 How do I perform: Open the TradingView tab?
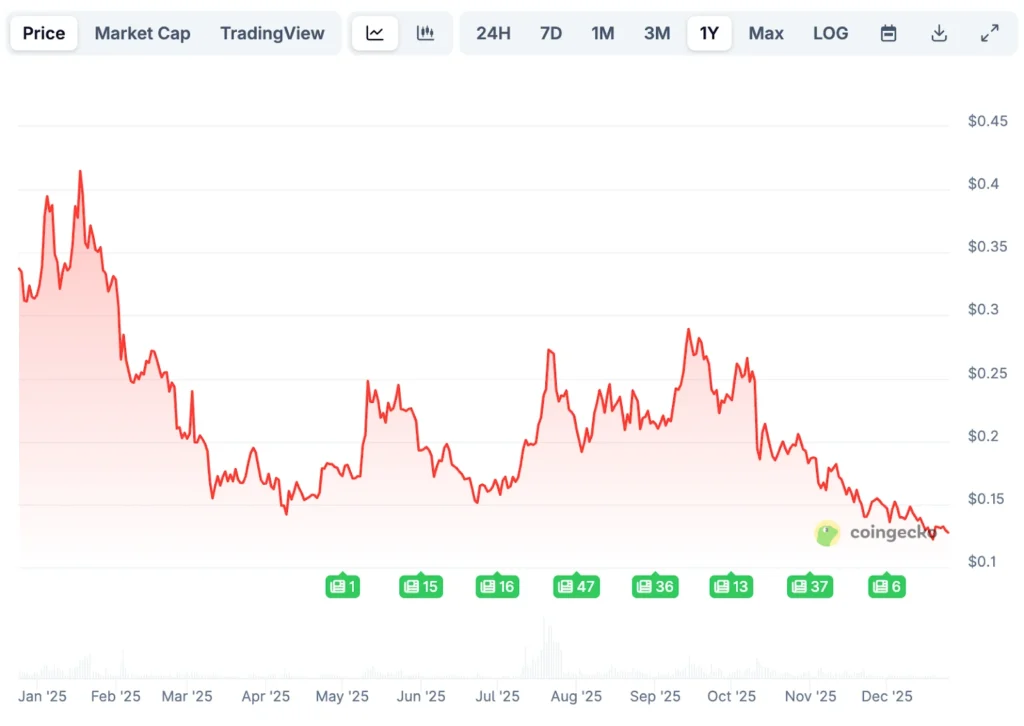272,32
